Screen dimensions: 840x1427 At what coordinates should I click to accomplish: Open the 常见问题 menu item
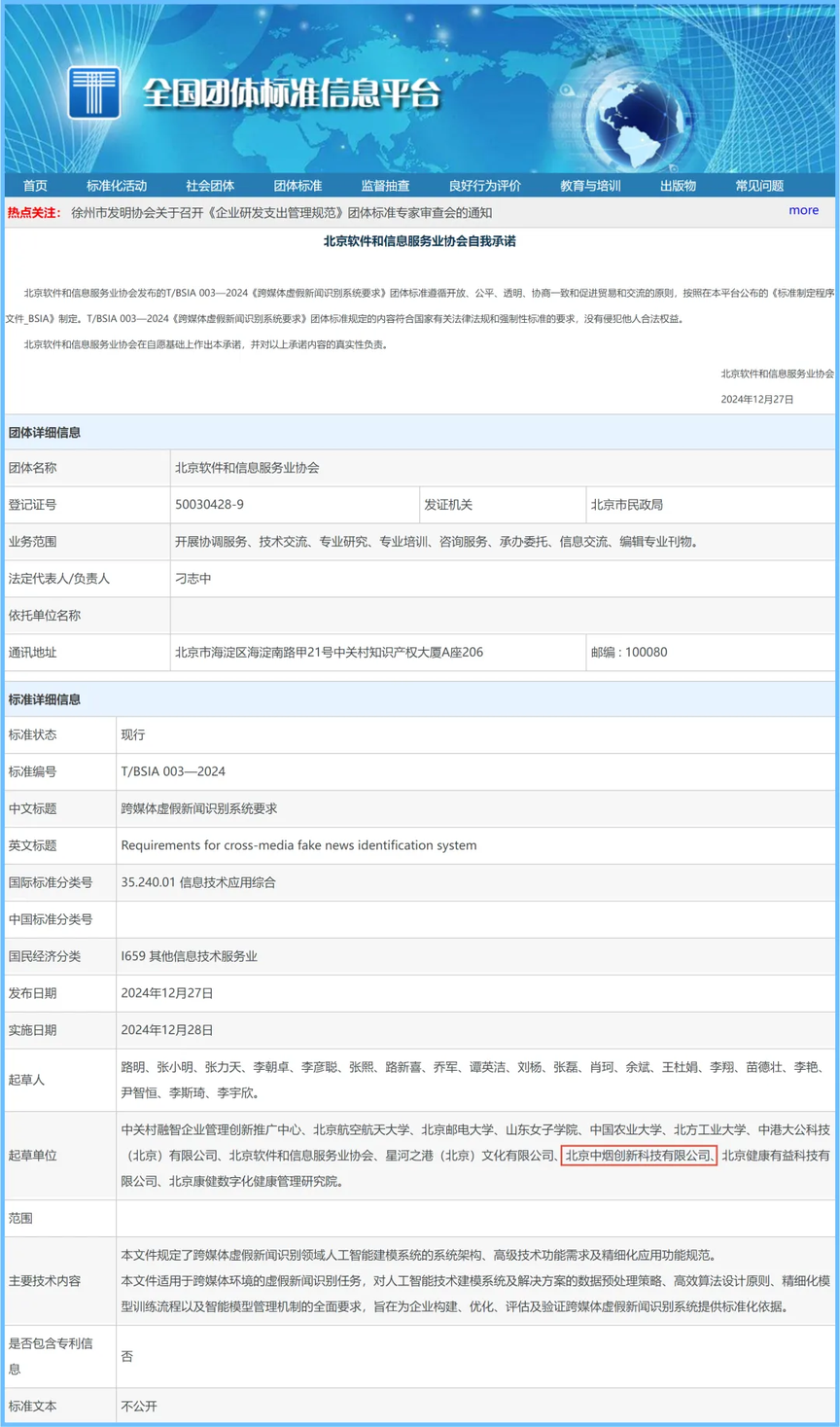tap(759, 186)
